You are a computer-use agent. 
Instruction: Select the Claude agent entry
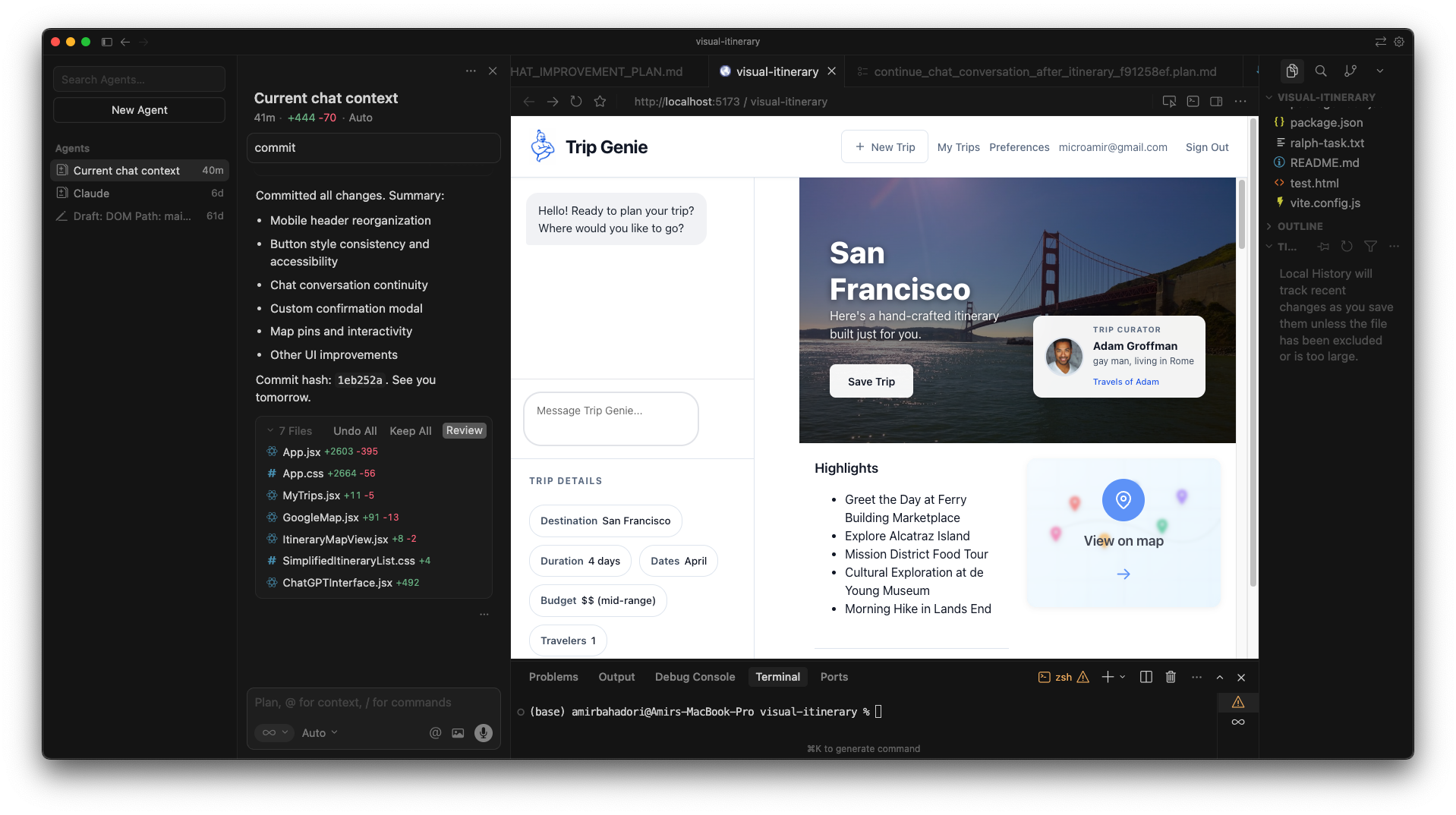tap(139, 194)
